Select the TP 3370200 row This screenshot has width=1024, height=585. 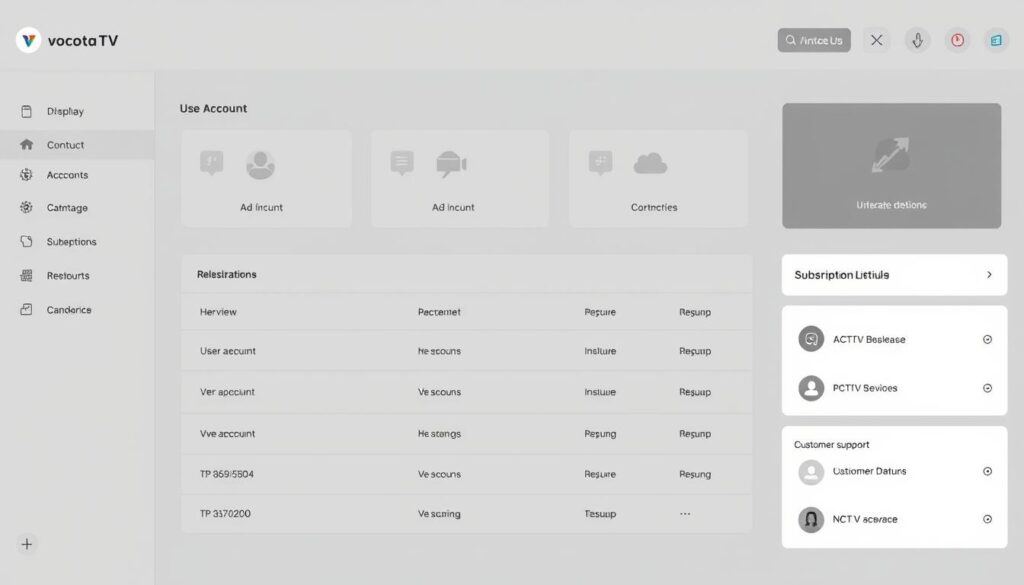coord(466,514)
